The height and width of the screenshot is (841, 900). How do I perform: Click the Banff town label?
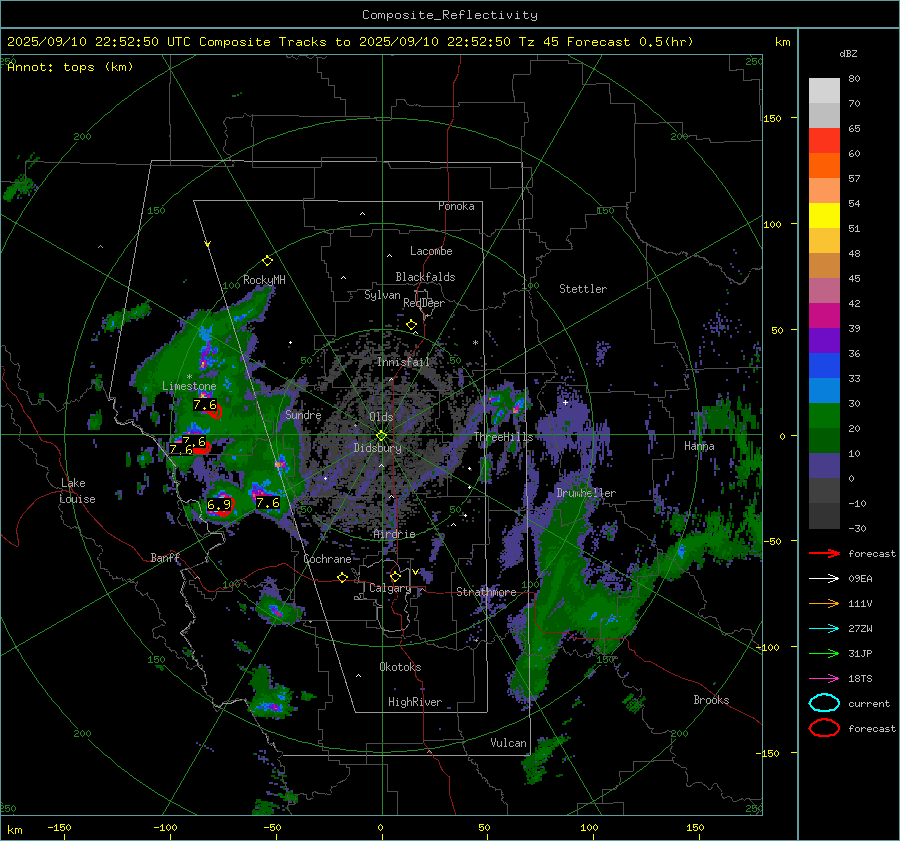pyautogui.click(x=165, y=558)
